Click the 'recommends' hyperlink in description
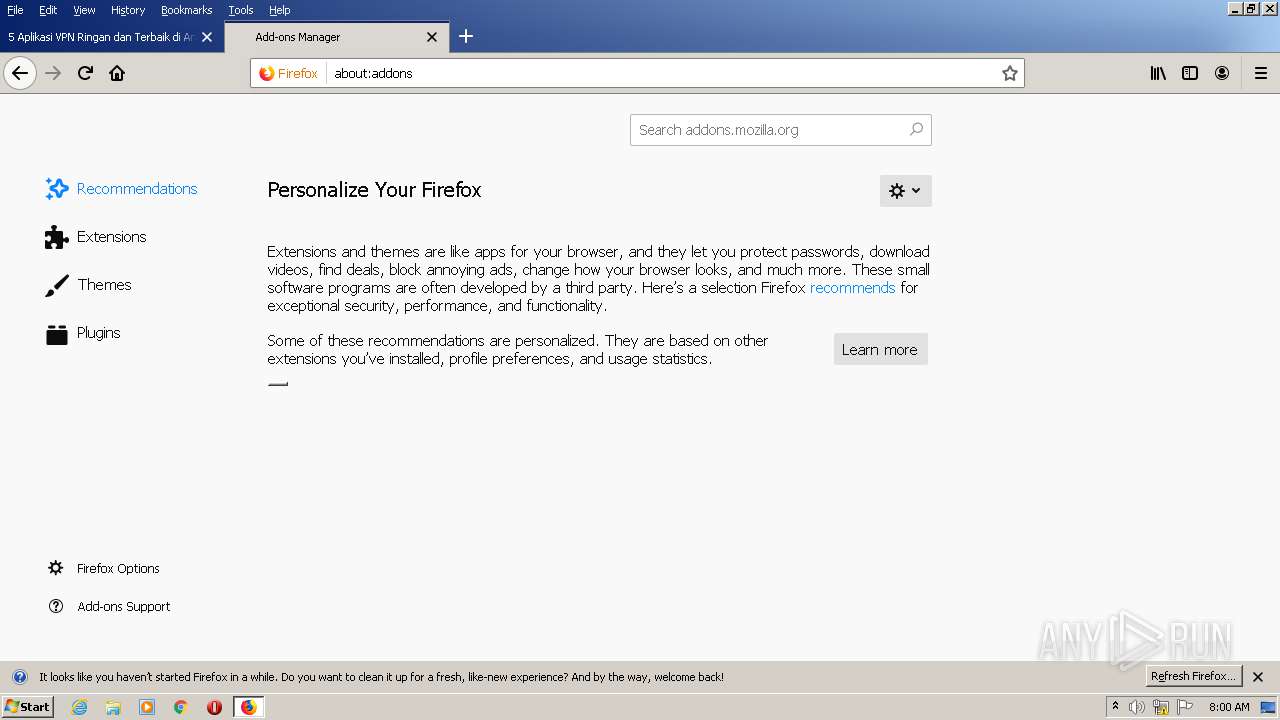 (x=852, y=288)
